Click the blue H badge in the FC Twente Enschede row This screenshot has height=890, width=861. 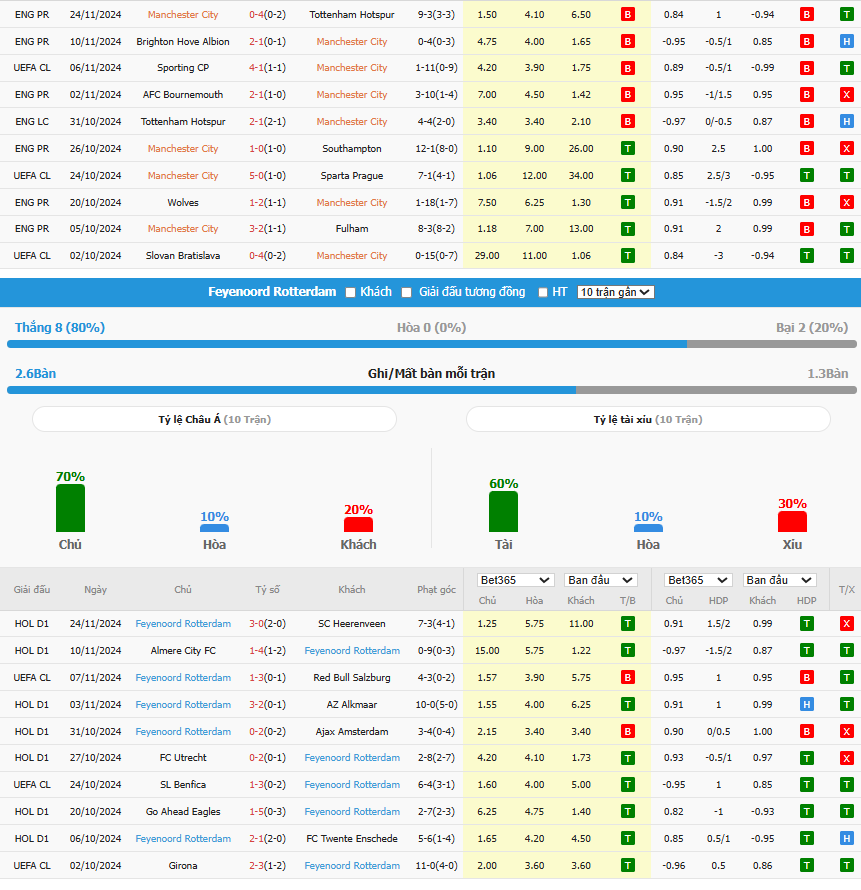pyautogui.click(x=846, y=839)
